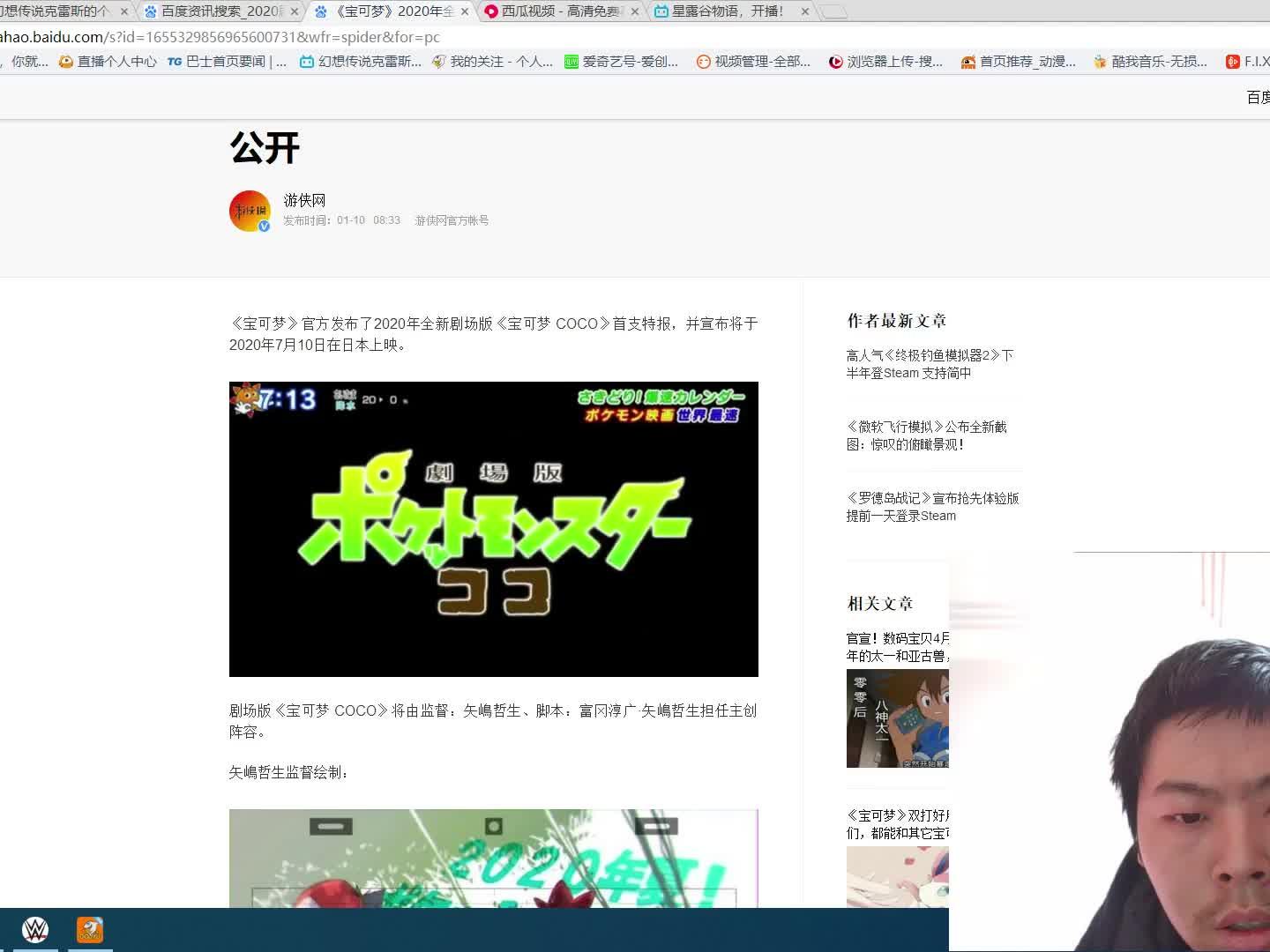The image size is (1270, 952).
Task: Click the orange app taskbar icon
Action: 90,929
